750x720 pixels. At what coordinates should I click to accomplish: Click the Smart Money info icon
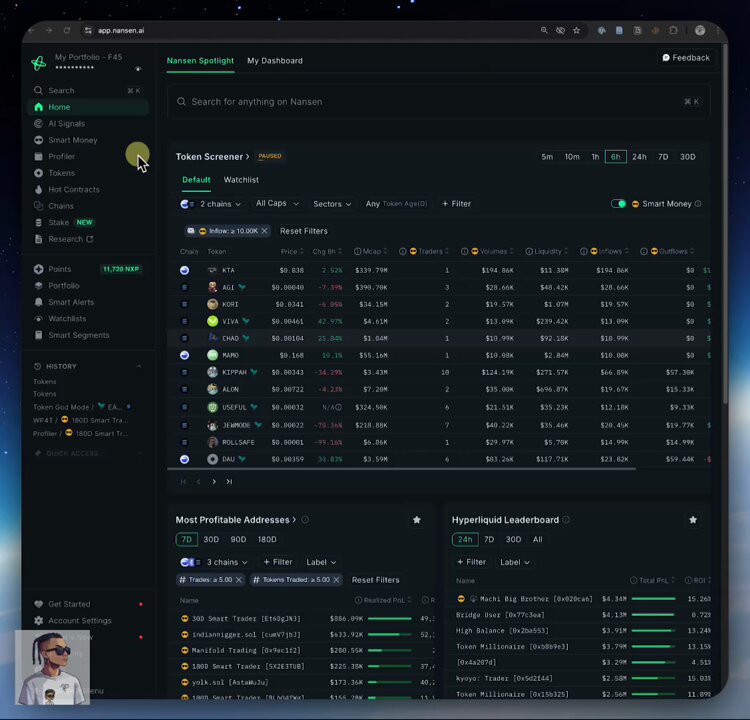(x=698, y=204)
